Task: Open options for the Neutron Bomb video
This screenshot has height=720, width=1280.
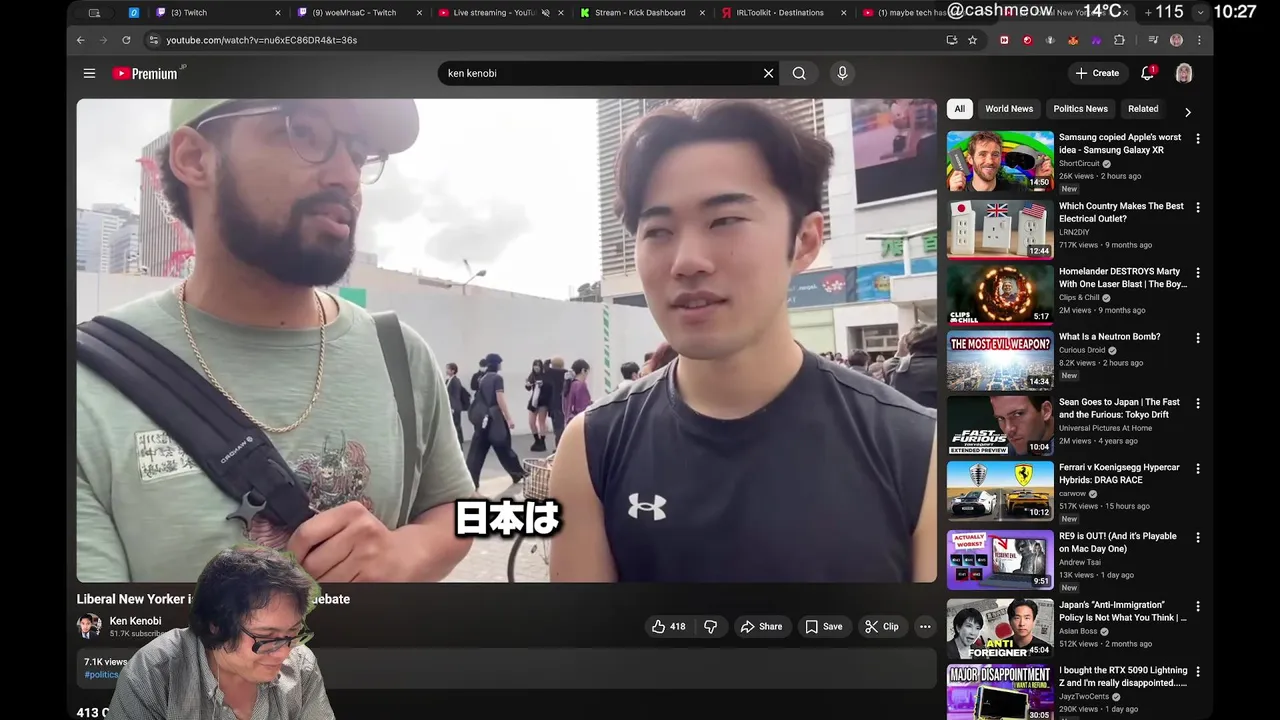Action: pyautogui.click(x=1198, y=339)
